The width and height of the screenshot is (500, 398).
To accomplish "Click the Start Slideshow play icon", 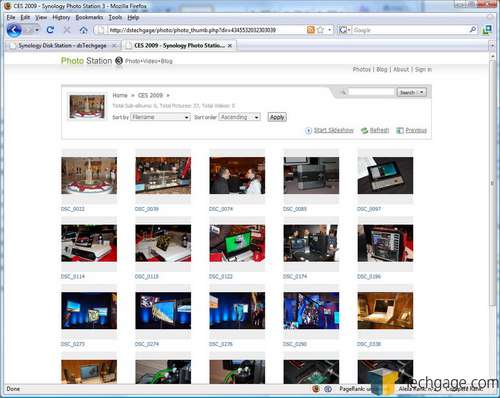I will [x=308, y=131].
